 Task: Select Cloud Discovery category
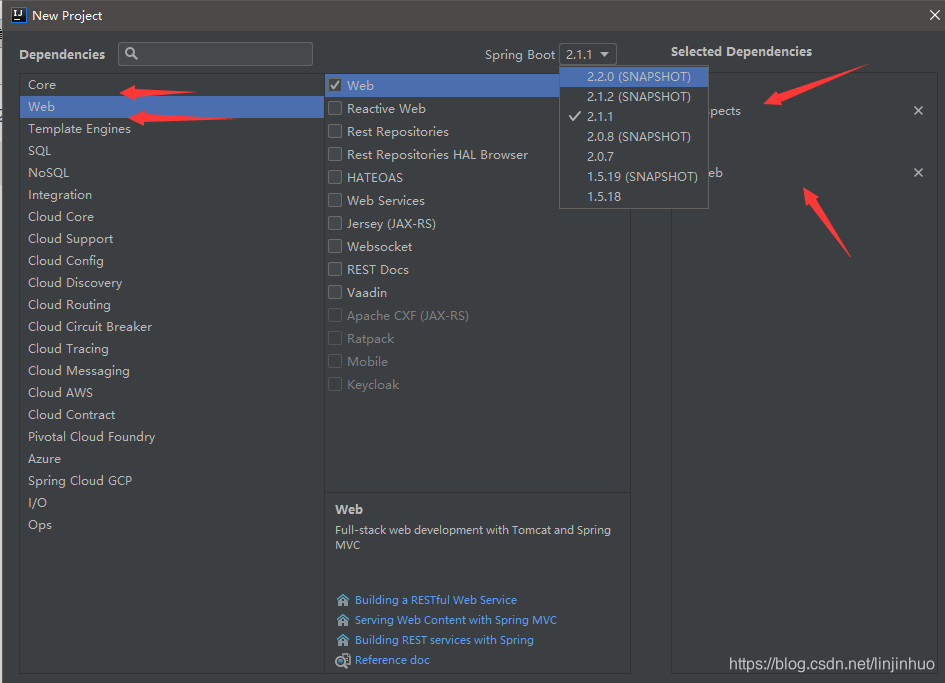coord(172,283)
